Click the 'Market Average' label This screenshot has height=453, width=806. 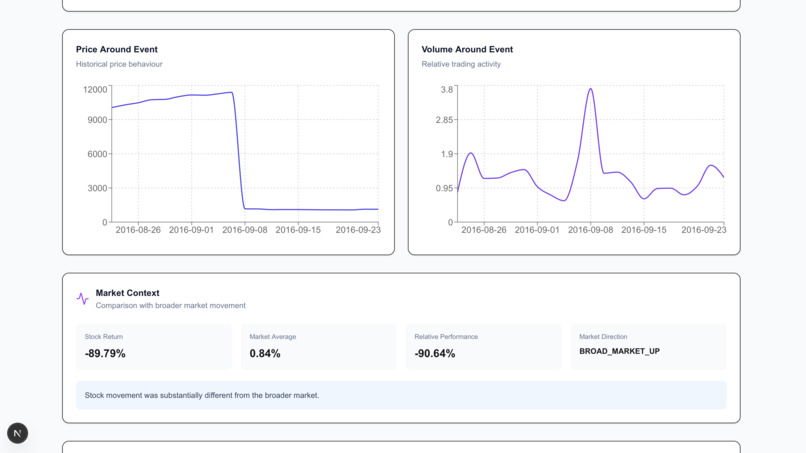tap(272, 337)
